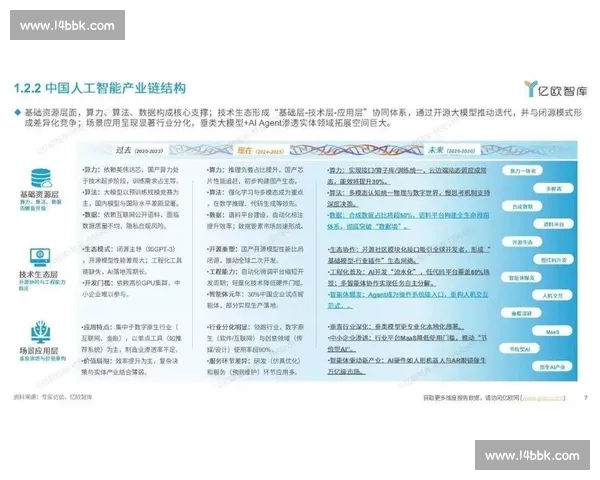Click the 垂模深耕 pill tag
The image size is (600, 480).
point(522,313)
